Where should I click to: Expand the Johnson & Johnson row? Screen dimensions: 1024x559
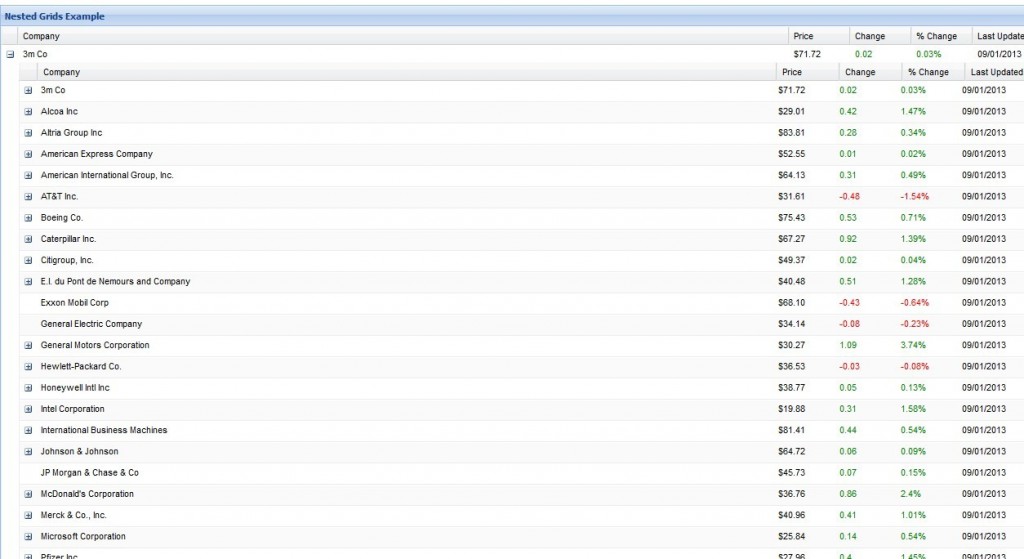tap(28, 451)
